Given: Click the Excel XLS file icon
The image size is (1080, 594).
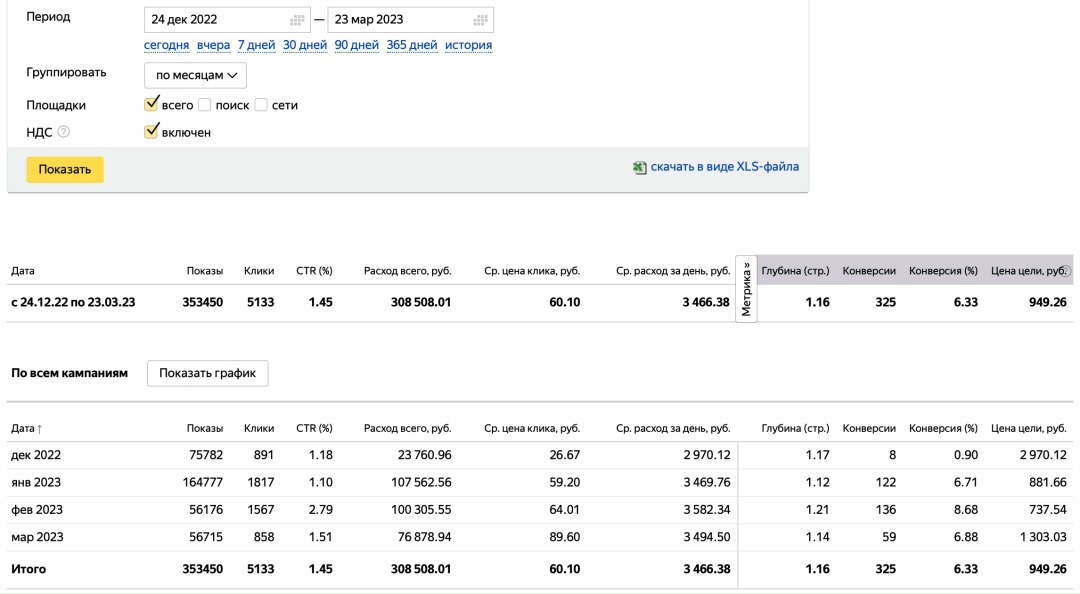Looking at the screenshot, I should 640,167.
